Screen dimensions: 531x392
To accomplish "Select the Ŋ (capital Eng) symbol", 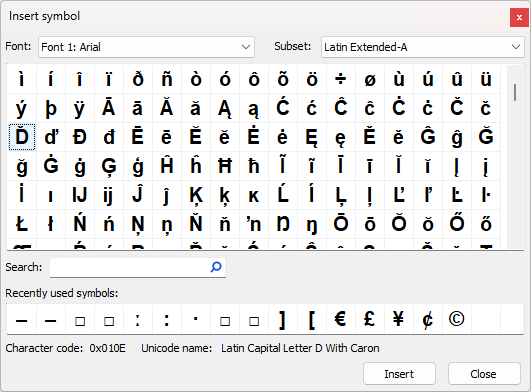I will 283,224.
